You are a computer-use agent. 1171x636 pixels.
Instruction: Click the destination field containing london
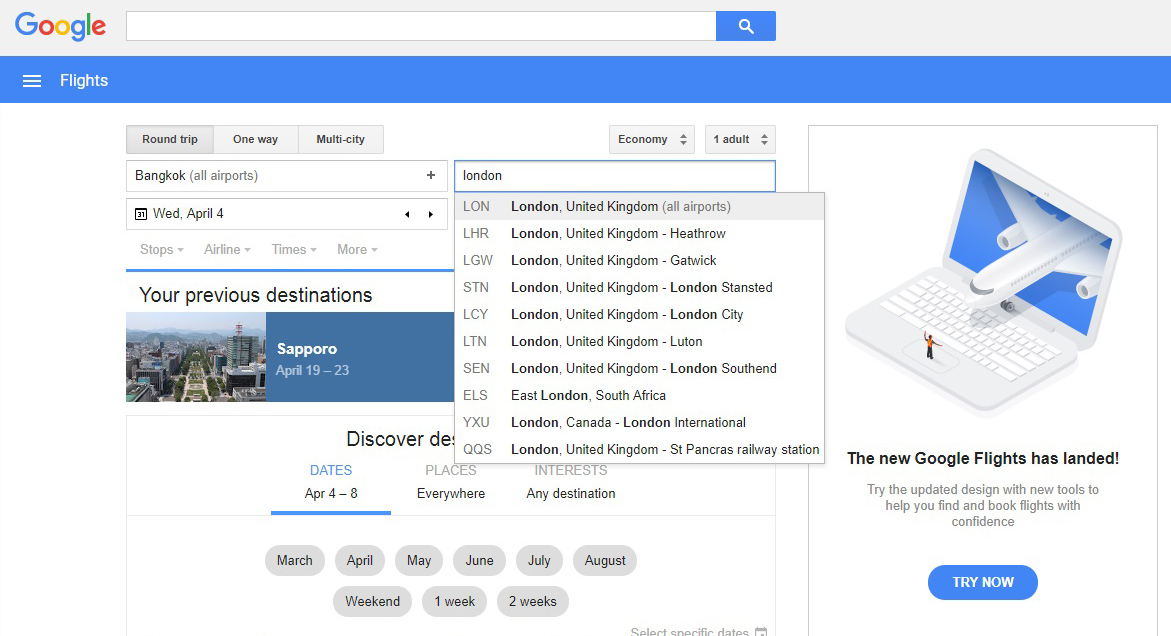615,176
